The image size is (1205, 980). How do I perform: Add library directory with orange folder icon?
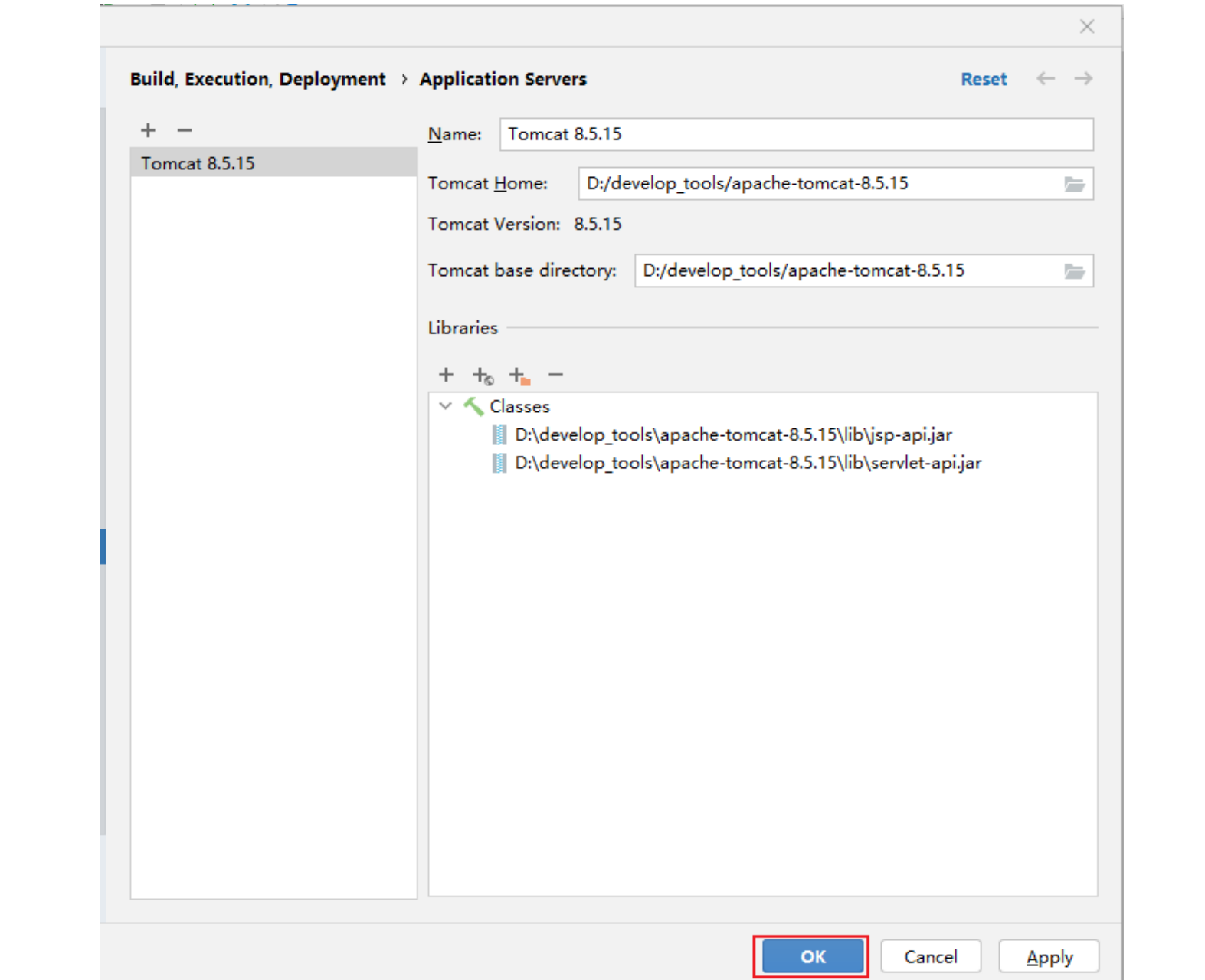click(519, 375)
